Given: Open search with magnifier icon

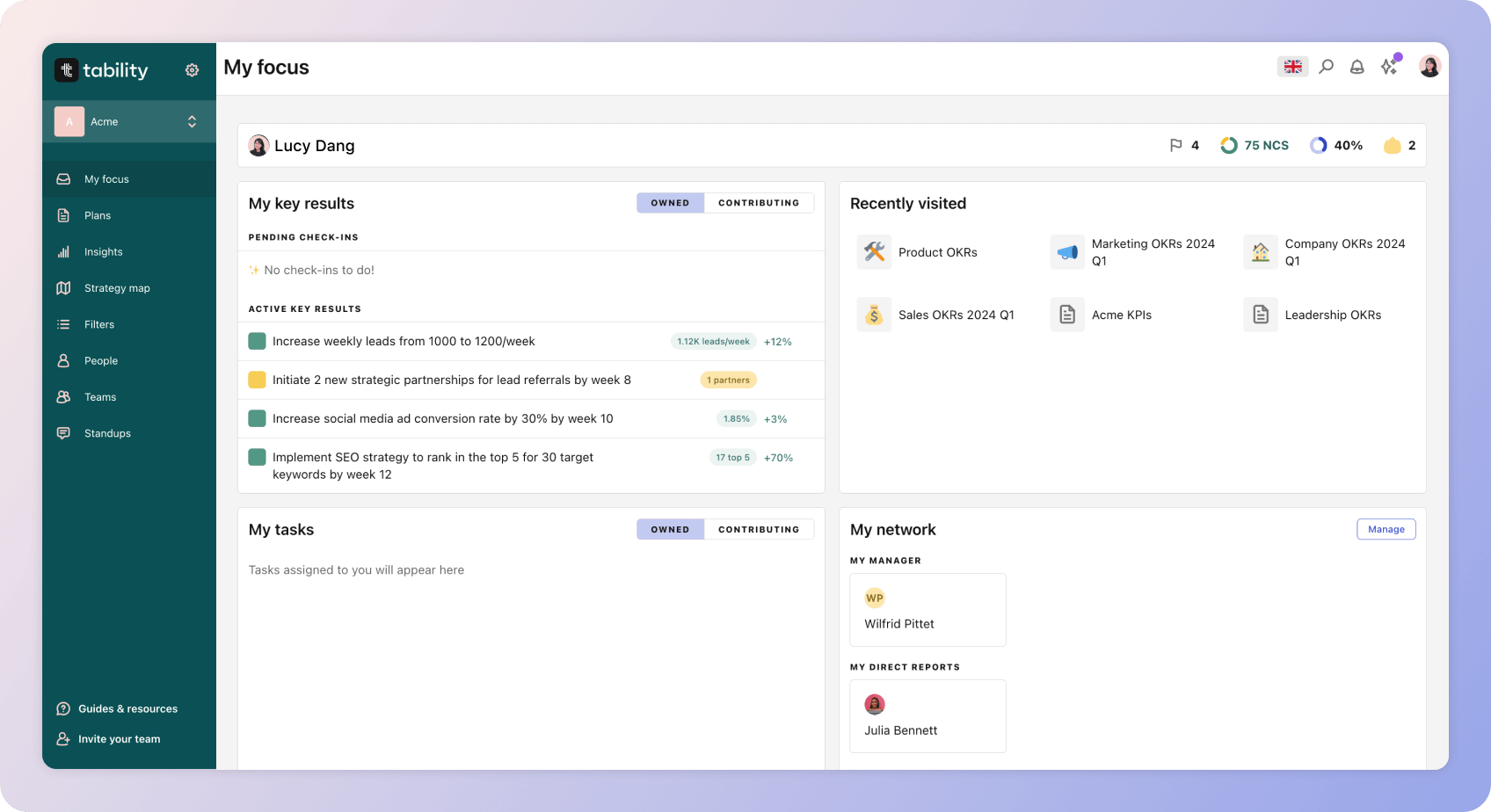Looking at the screenshot, I should [1326, 67].
